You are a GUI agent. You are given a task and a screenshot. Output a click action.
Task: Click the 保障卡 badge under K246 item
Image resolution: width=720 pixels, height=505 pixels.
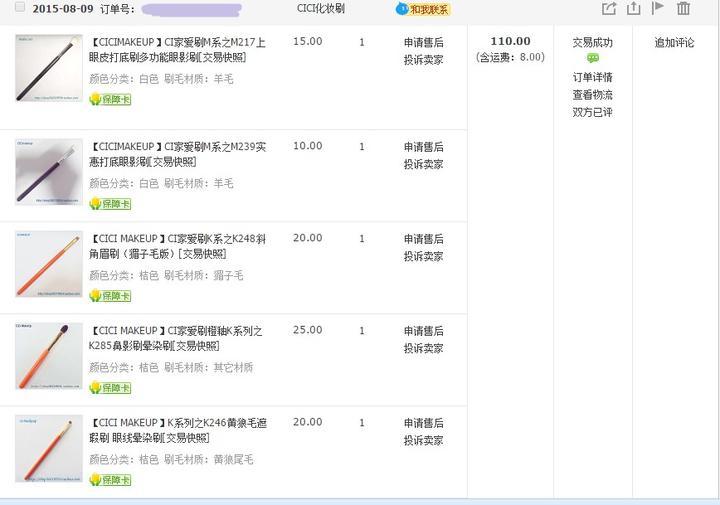coord(110,480)
